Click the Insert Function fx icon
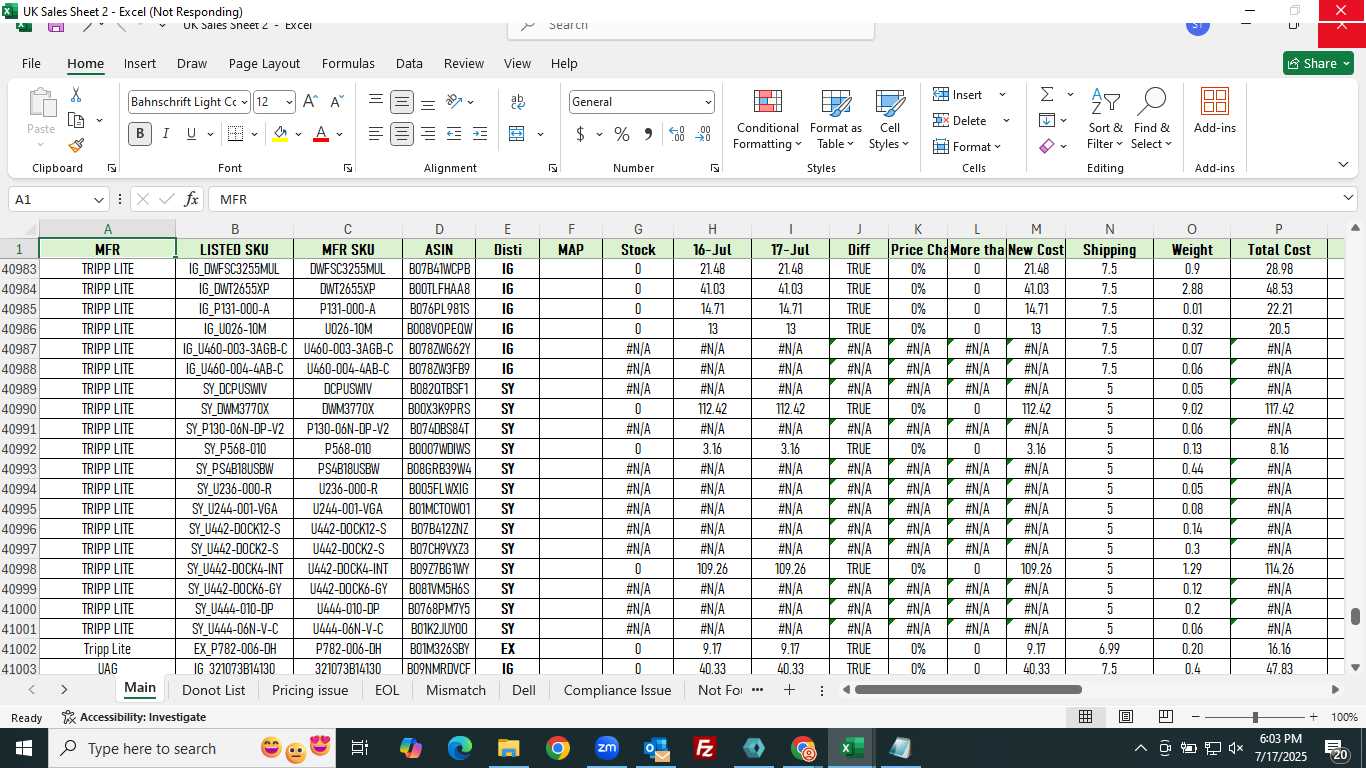The height and width of the screenshot is (768, 1366). click(x=192, y=199)
